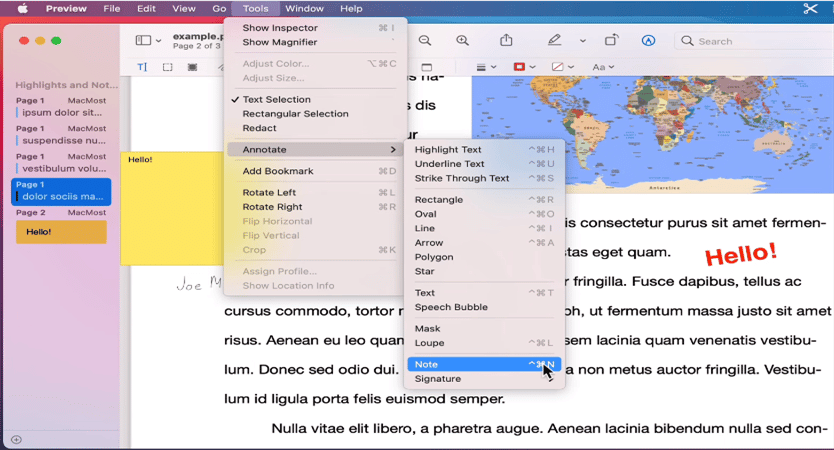Open the sidebar view dropdown arrow
Viewport: 834px width, 450px height.
[159, 41]
